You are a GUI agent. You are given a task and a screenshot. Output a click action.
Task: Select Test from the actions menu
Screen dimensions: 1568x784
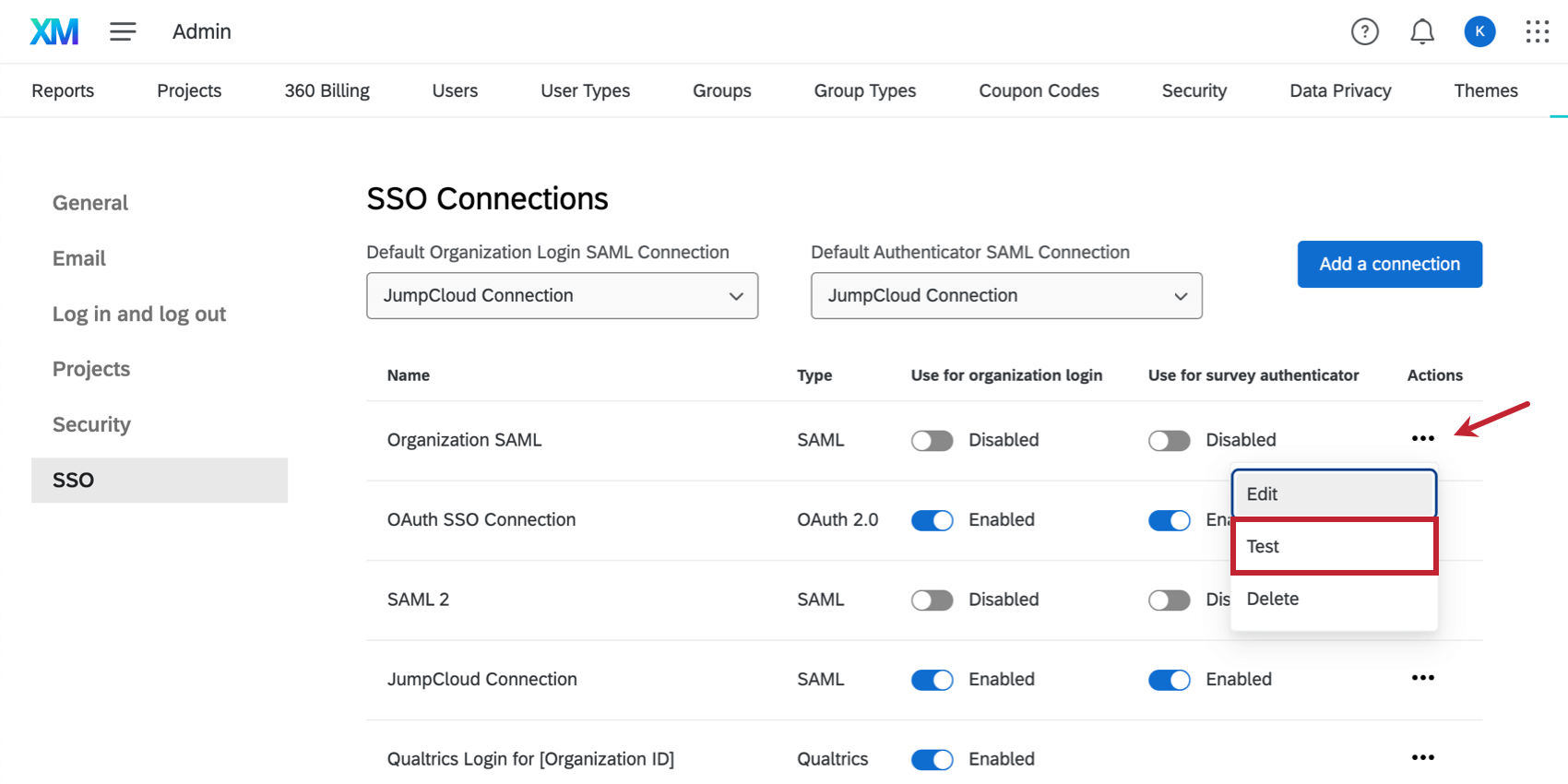[1334, 546]
